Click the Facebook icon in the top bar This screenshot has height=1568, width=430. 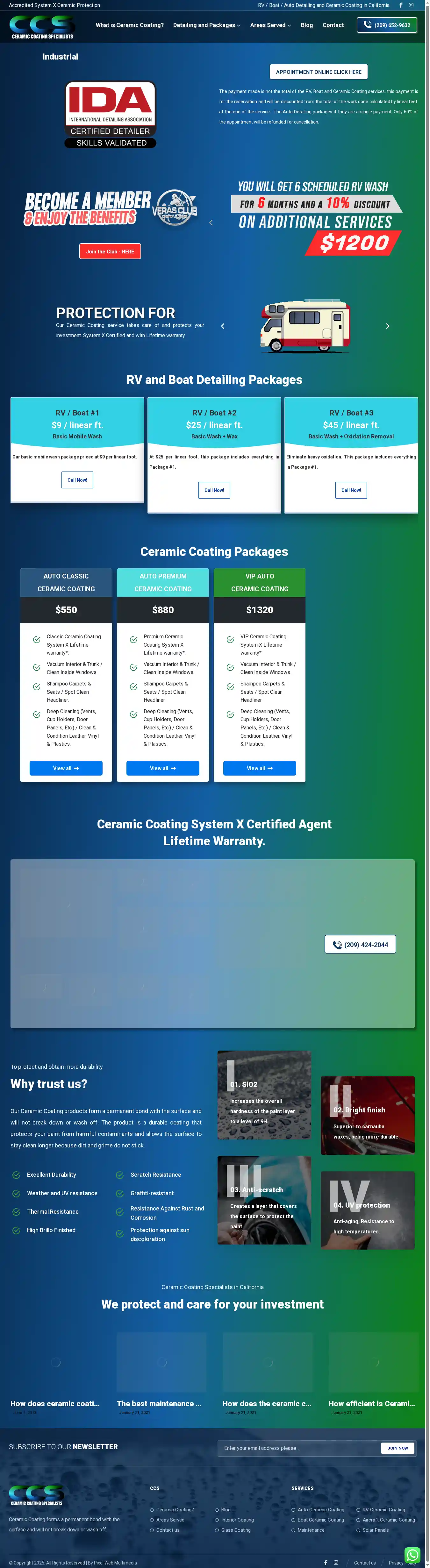[400, 5]
